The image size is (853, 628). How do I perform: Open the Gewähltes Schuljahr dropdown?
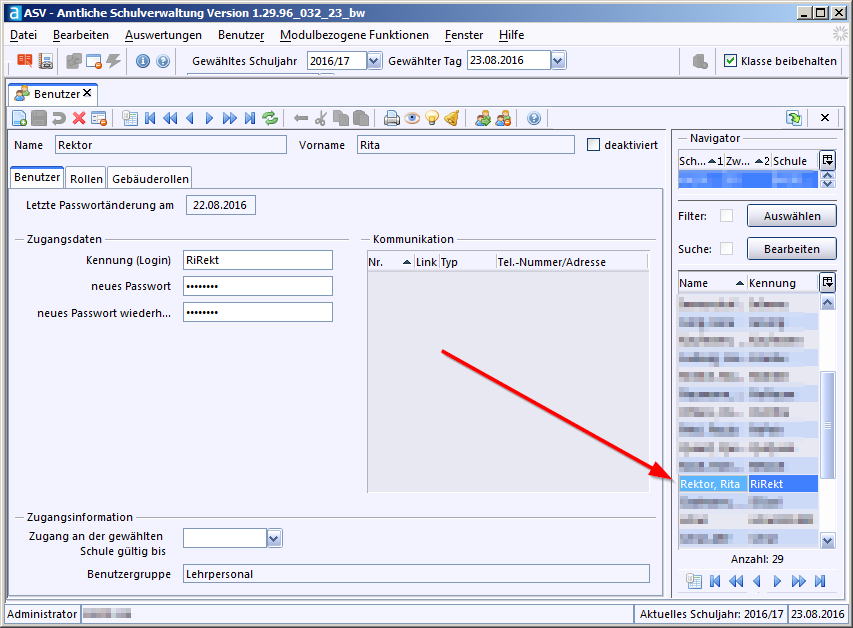pos(374,61)
